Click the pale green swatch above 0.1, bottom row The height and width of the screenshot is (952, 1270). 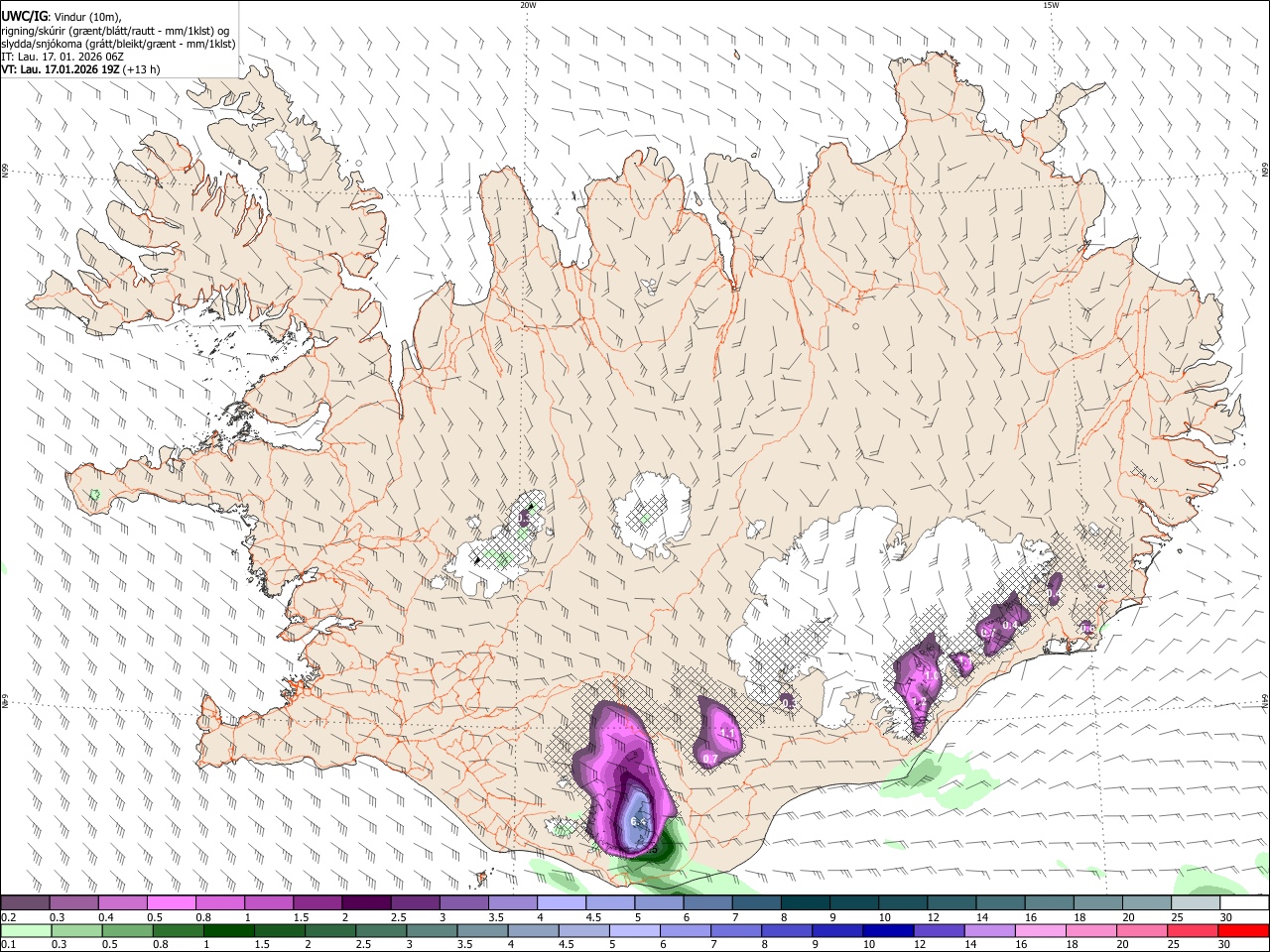[x=25, y=931]
